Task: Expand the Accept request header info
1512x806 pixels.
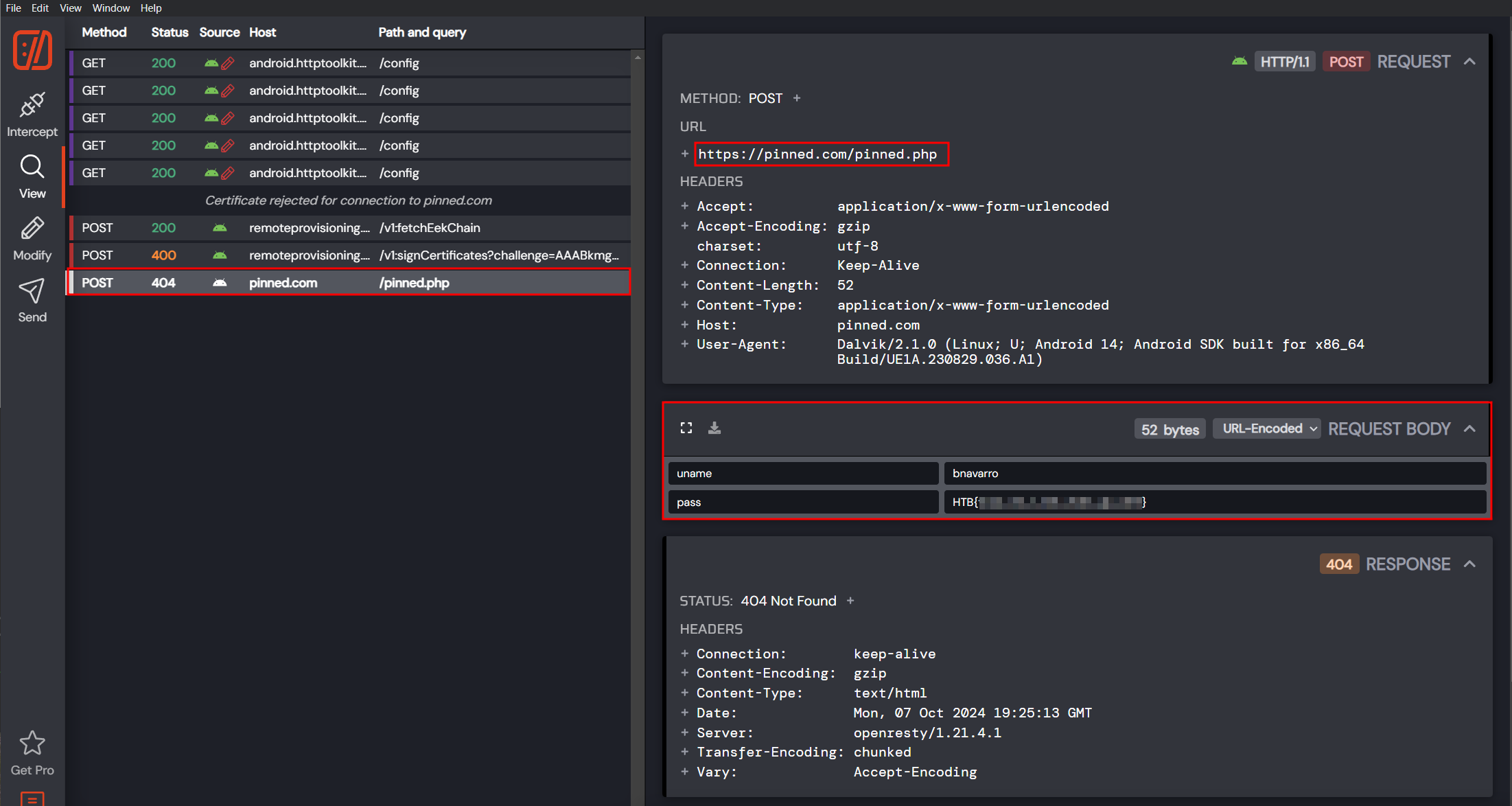Action: click(x=684, y=206)
